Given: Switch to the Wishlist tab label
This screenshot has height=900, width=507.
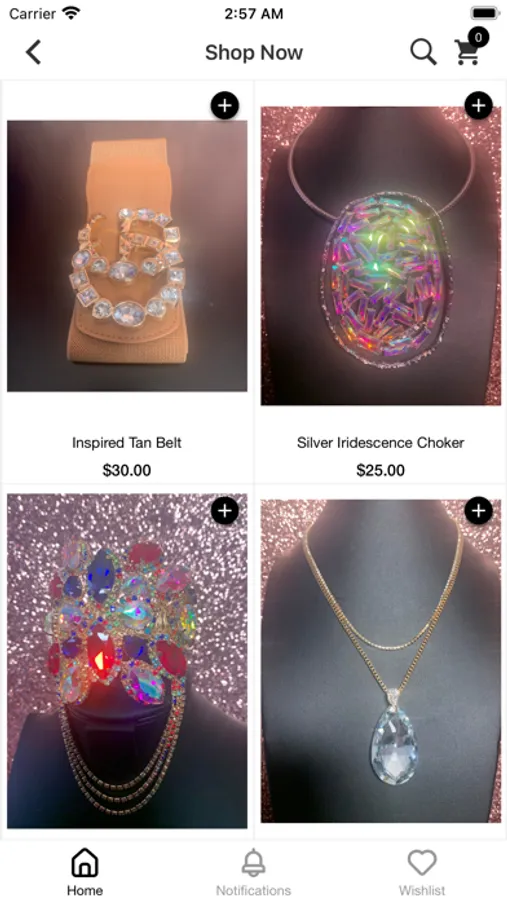Looking at the screenshot, I should (x=422, y=890).
